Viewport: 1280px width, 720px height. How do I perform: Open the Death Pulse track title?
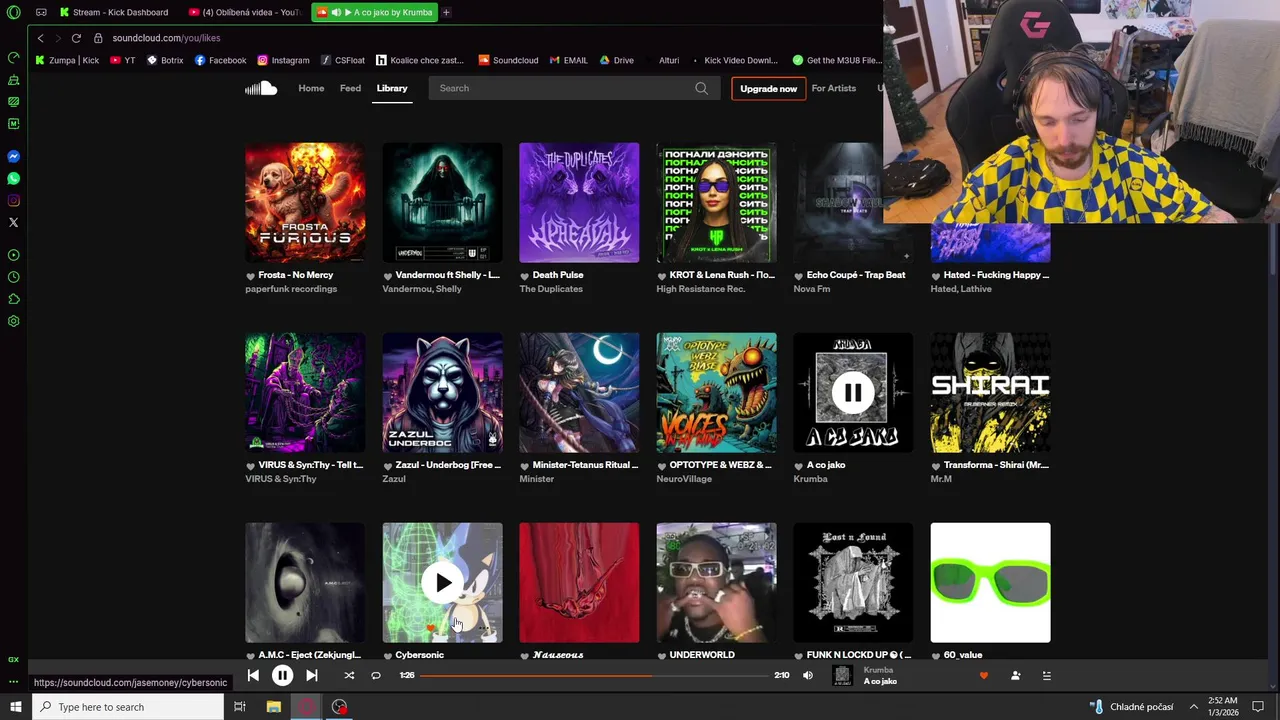coord(558,275)
